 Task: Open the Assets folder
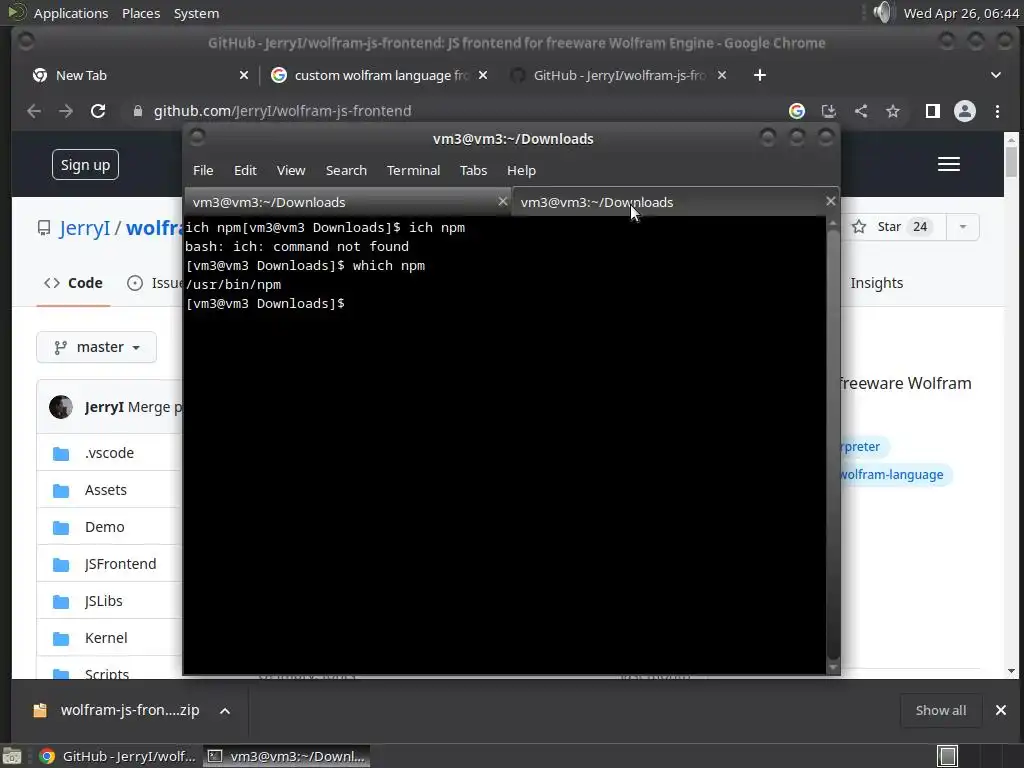click(106, 490)
